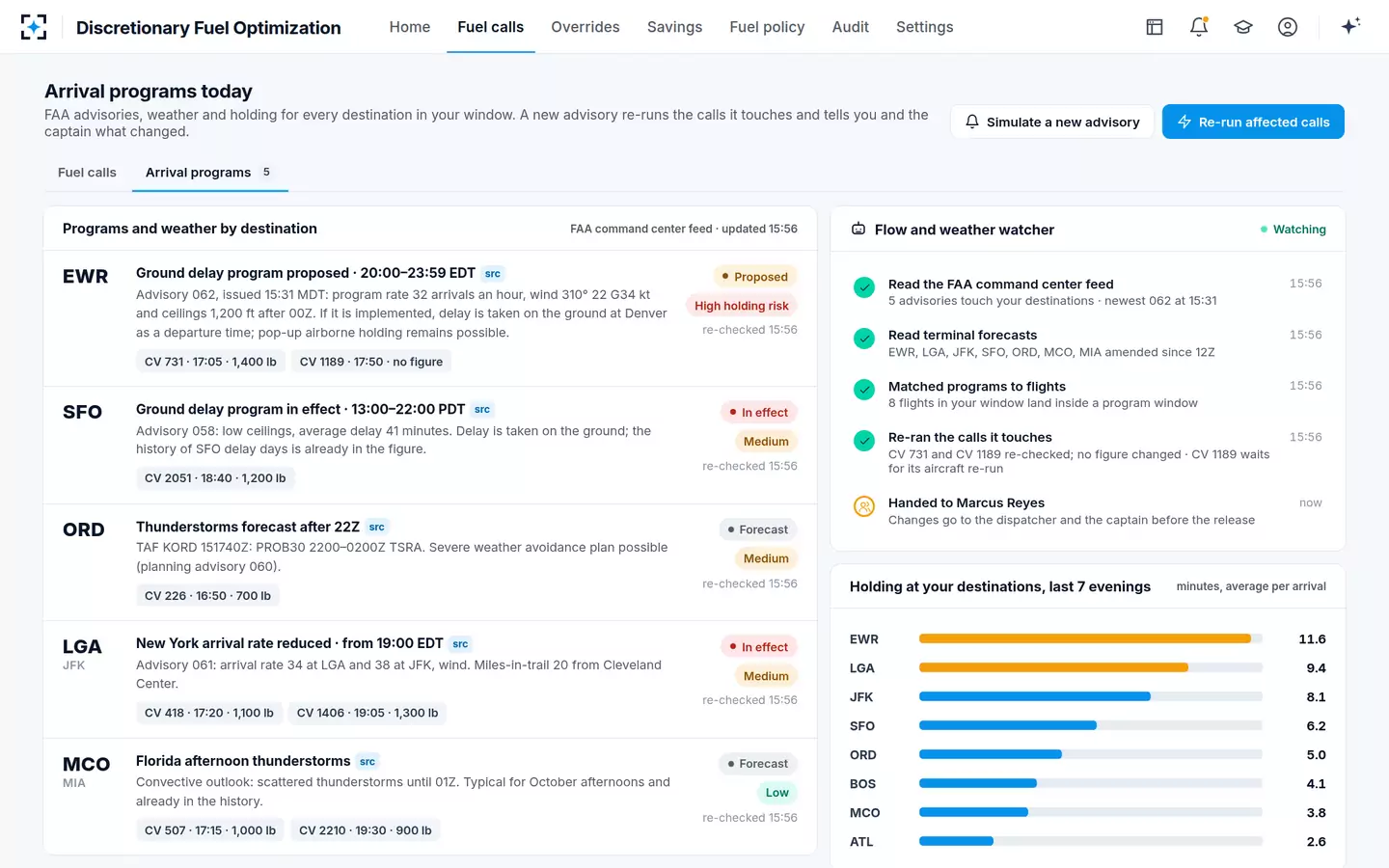Open the Savings menu
This screenshot has height=868, width=1389.
pos(675,27)
